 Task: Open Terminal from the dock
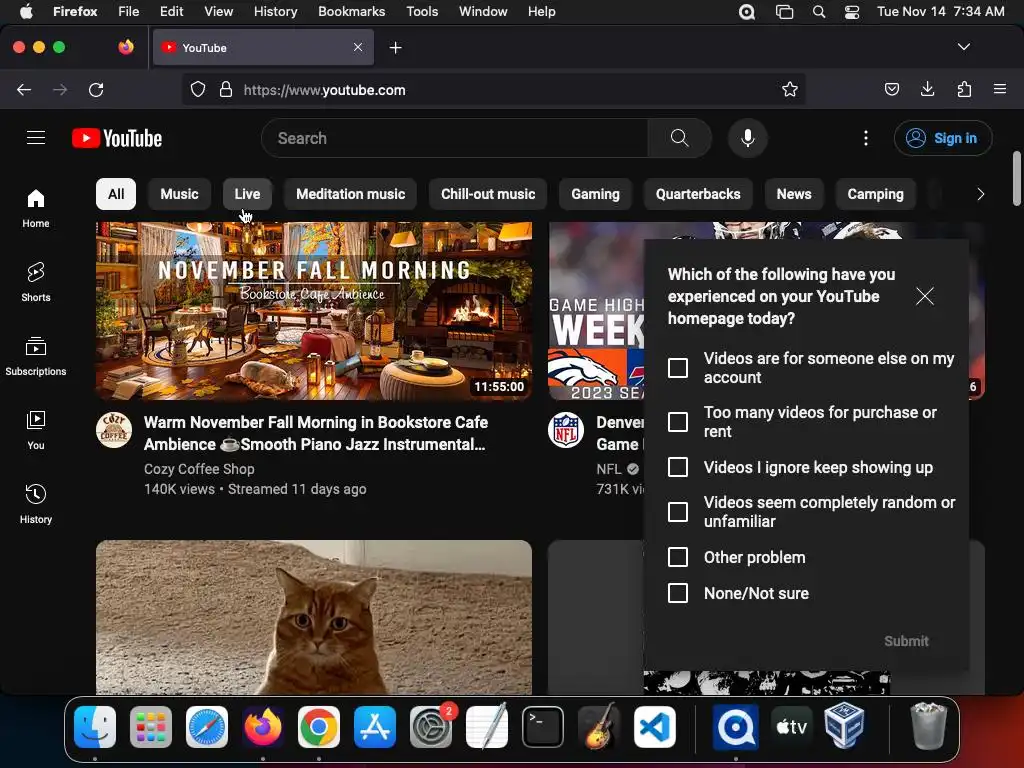(x=543, y=727)
